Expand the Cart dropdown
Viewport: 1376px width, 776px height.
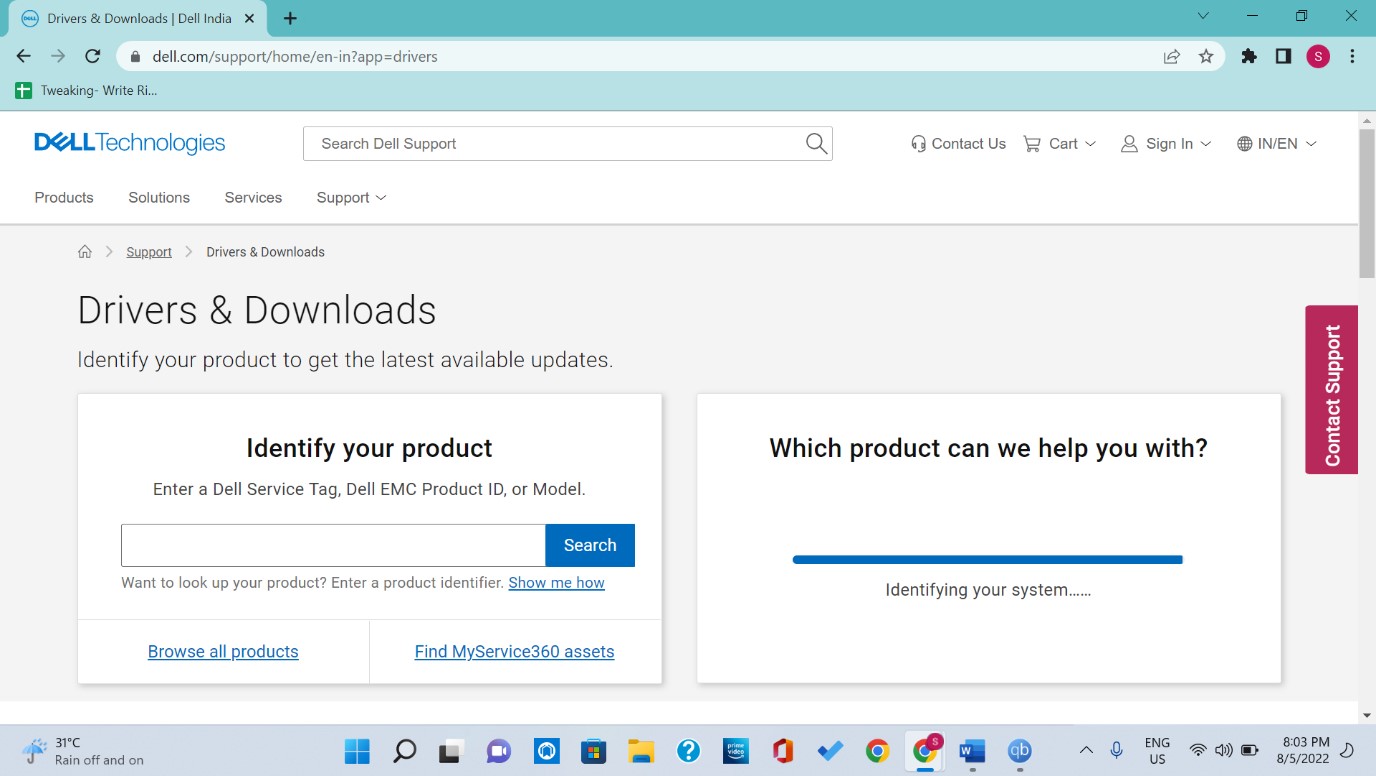pyautogui.click(x=1060, y=144)
